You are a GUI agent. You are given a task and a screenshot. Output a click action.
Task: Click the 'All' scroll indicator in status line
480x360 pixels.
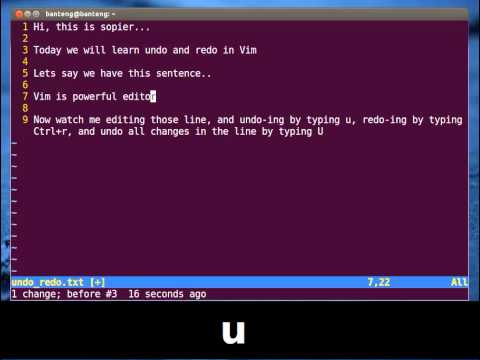459,282
